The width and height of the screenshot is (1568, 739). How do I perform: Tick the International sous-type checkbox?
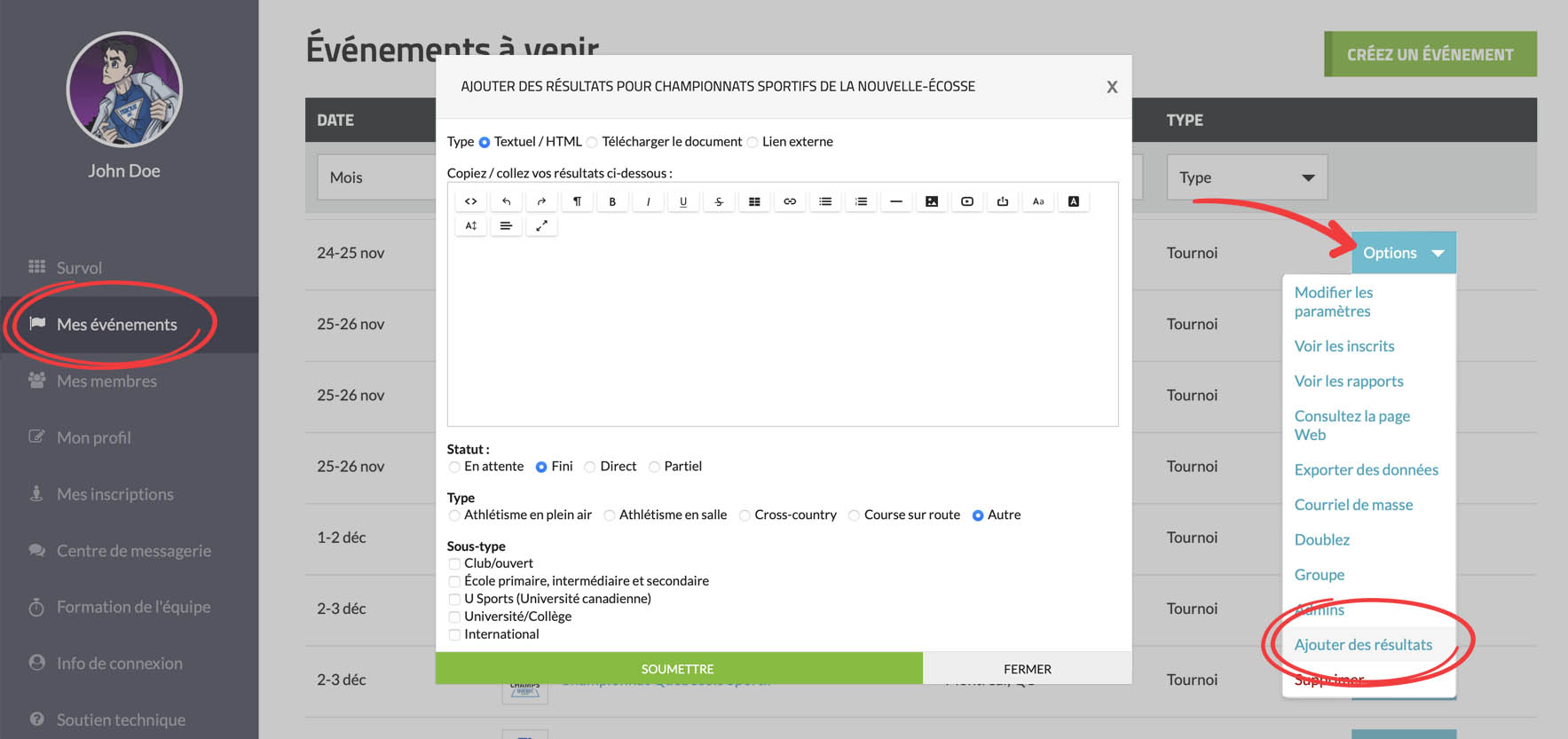[x=454, y=634]
